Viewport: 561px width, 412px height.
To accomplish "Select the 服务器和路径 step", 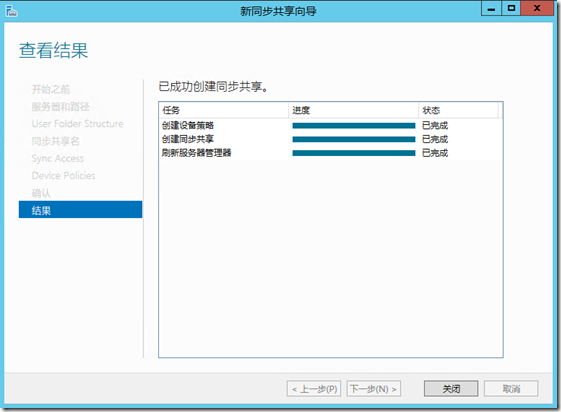I will [x=60, y=106].
